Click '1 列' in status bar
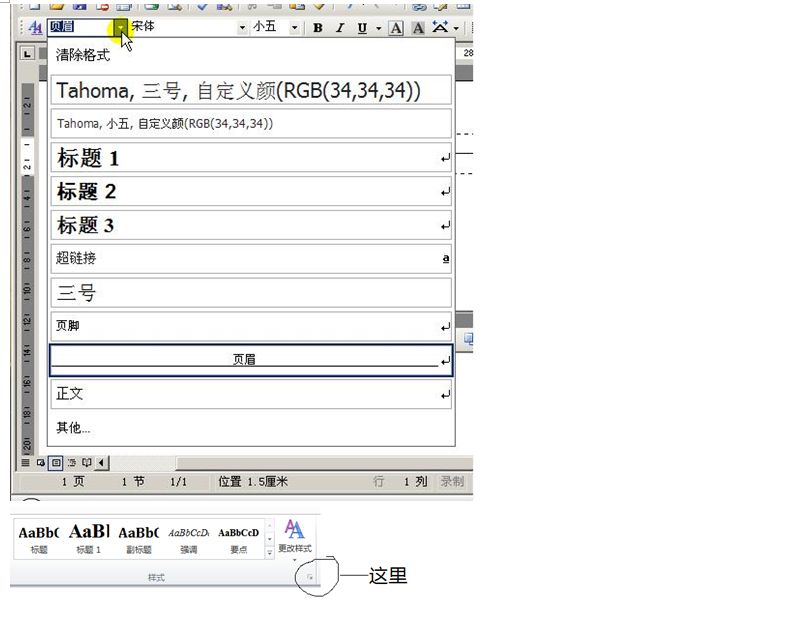The height and width of the screenshot is (624, 799). (415, 482)
